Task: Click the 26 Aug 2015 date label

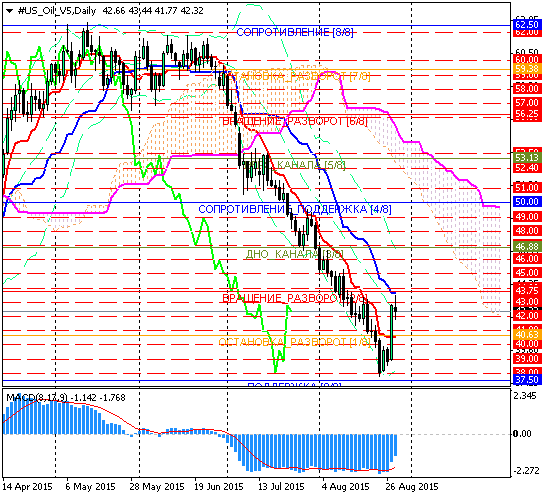Action: tap(412, 487)
